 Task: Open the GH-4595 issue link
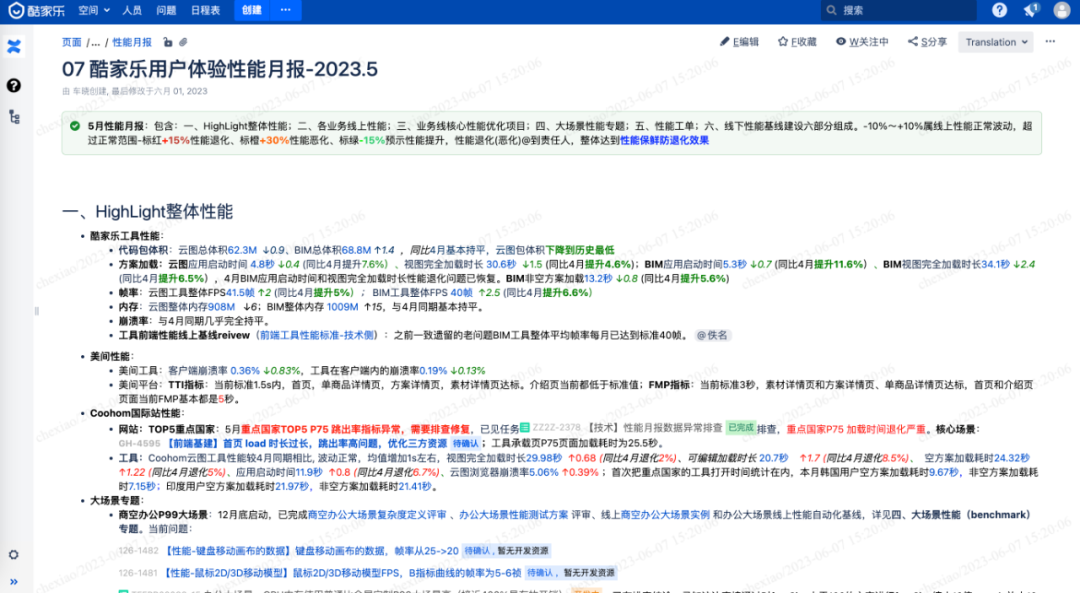(140, 444)
